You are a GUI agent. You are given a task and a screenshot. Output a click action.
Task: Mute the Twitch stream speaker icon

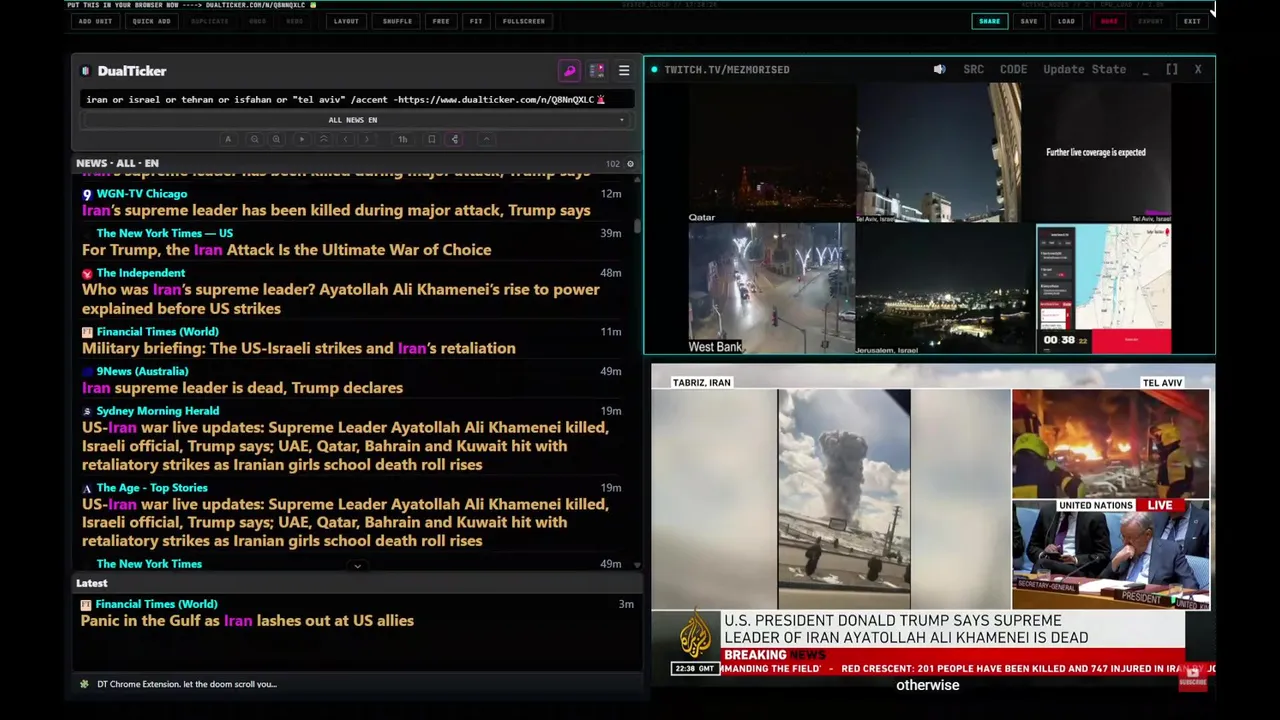coord(939,69)
